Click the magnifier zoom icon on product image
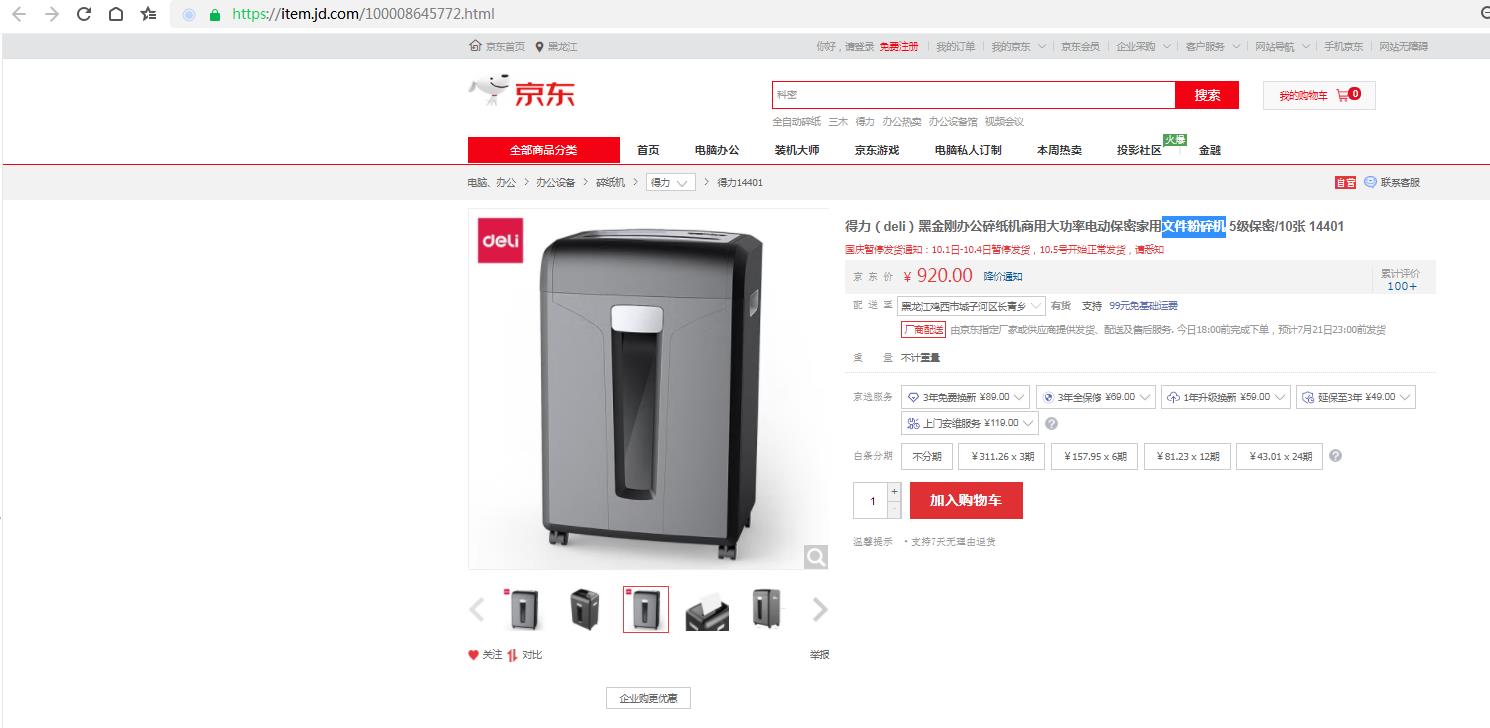Screen dimensions: 1490x728 [x=816, y=557]
